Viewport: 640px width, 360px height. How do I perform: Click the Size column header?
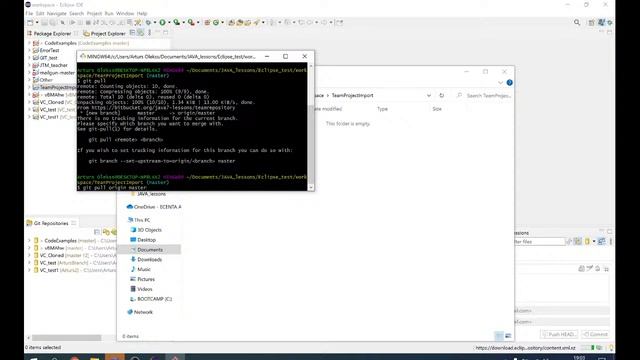[437, 109]
